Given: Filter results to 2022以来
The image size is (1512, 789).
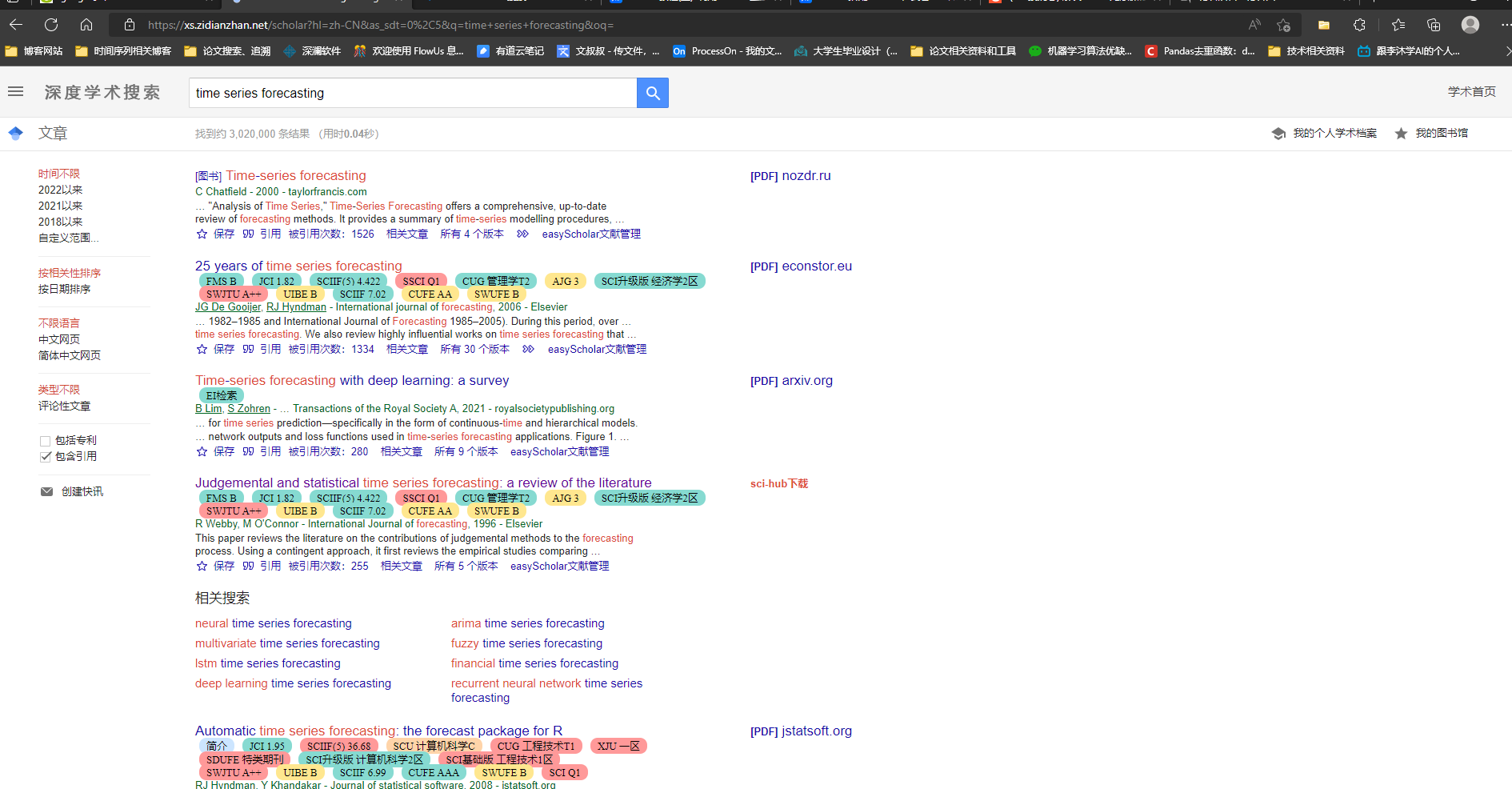Looking at the screenshot, I should pyautogui.click(x=61, y=190).
